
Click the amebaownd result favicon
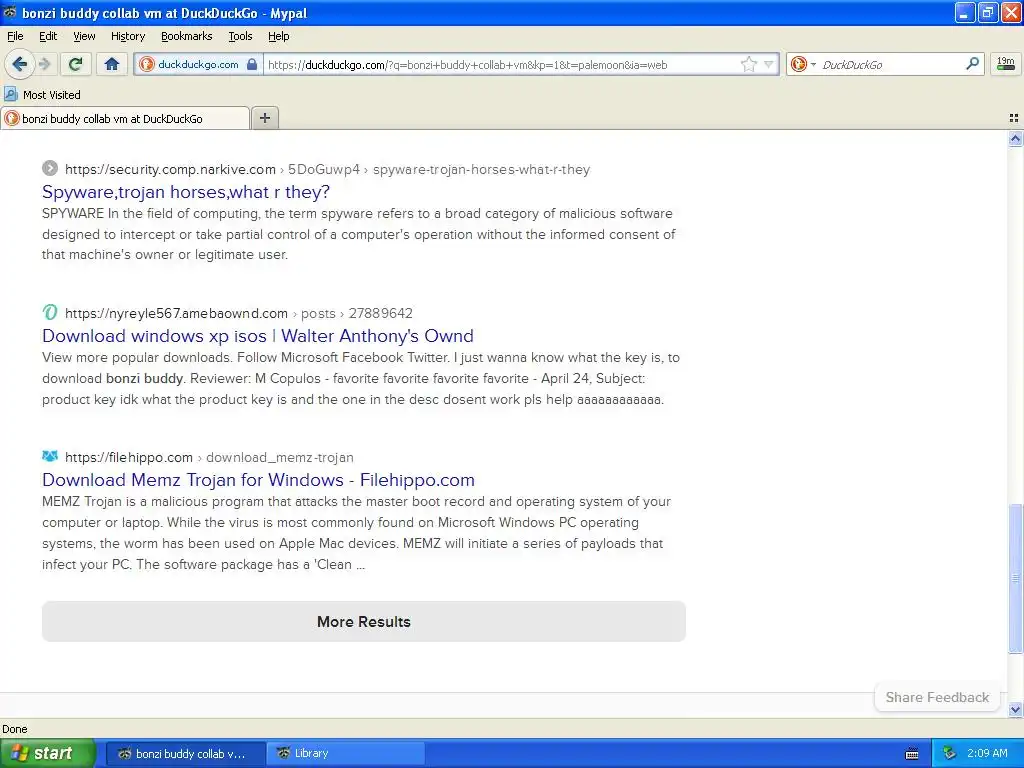click(50, 312)
